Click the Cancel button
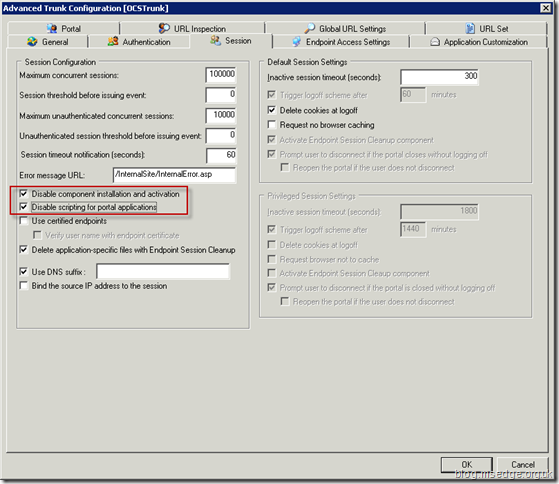 523,465
